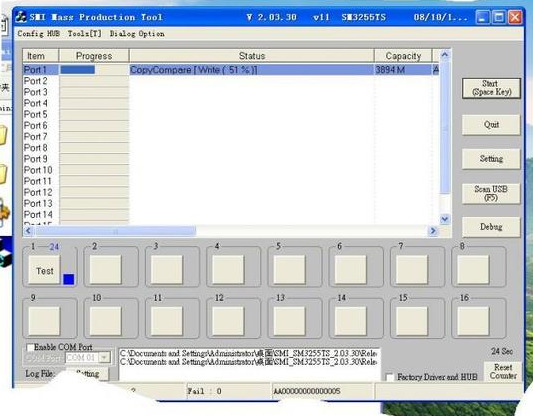The image size is (533, 416).
Task: Click the vertical scrollbar thumb
Action: point(445,127)
